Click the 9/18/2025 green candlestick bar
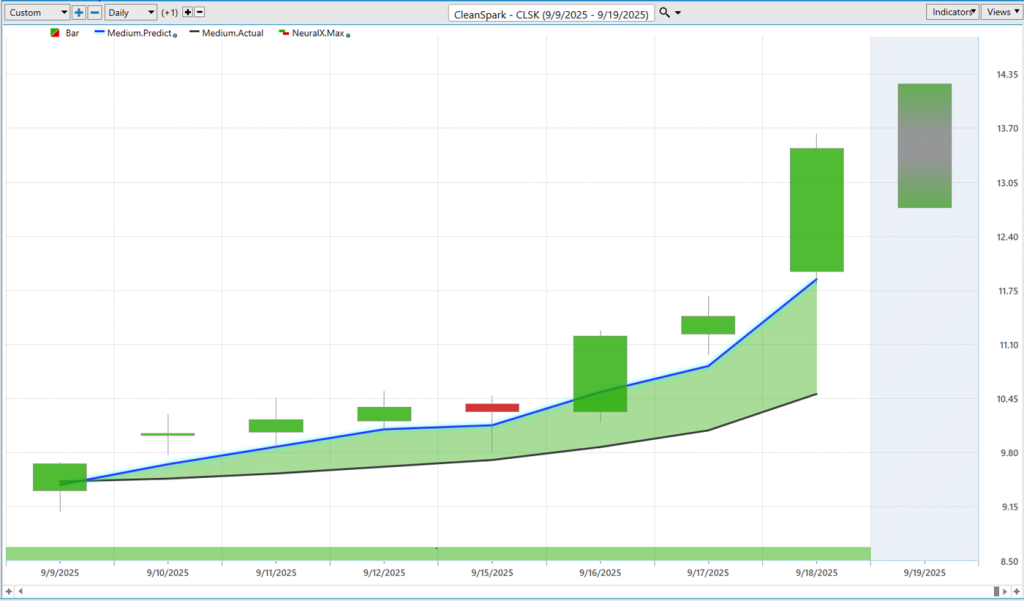 point(817,210)
